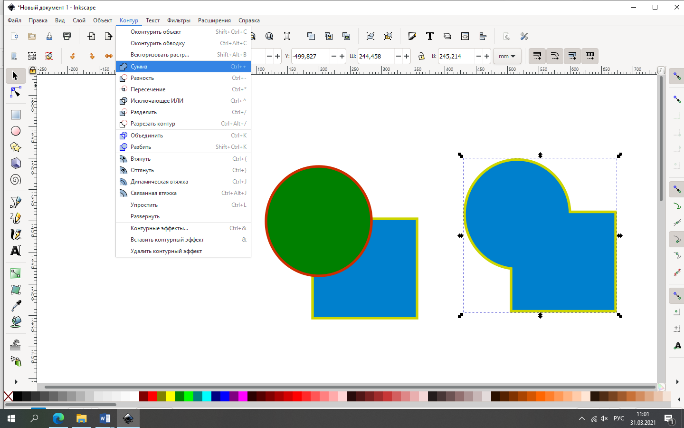The width and height of the screenshot is (684, 428).
Task: Toggle top snapping button in snap bar
Action: tap(677, 76)
